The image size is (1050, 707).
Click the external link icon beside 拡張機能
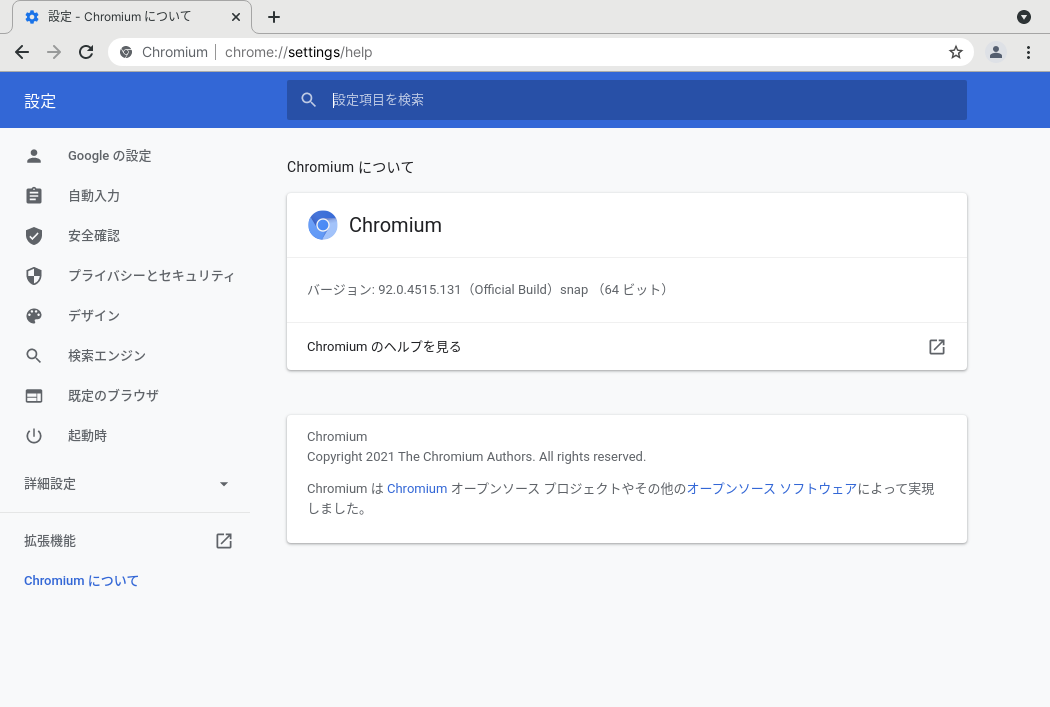point(224,541)
